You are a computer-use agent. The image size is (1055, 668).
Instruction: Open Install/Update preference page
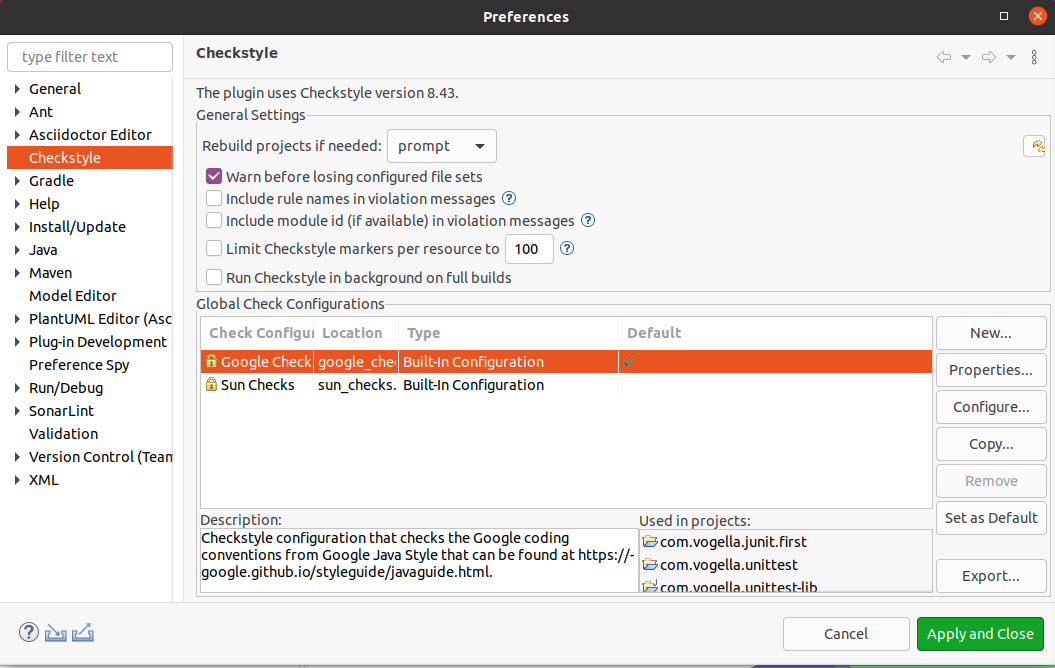click(x=77, y=227)
